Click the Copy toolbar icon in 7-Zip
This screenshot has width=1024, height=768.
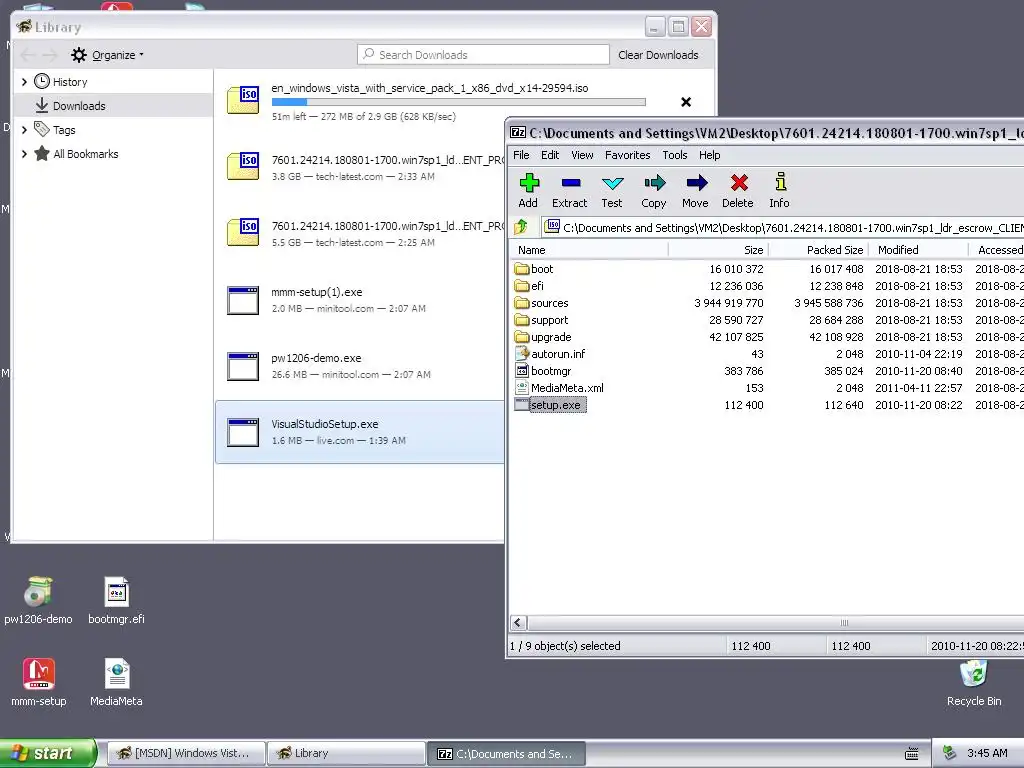tap(654, 191)
